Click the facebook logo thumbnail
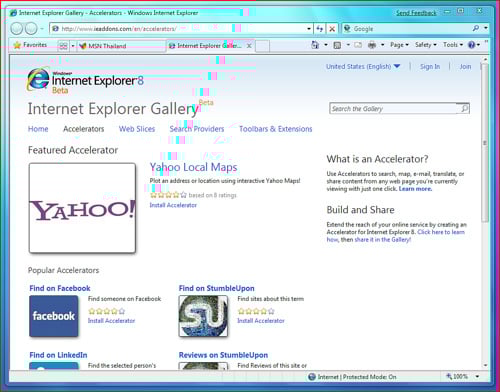This screenshot has width=500, height=392. (54, 316)
